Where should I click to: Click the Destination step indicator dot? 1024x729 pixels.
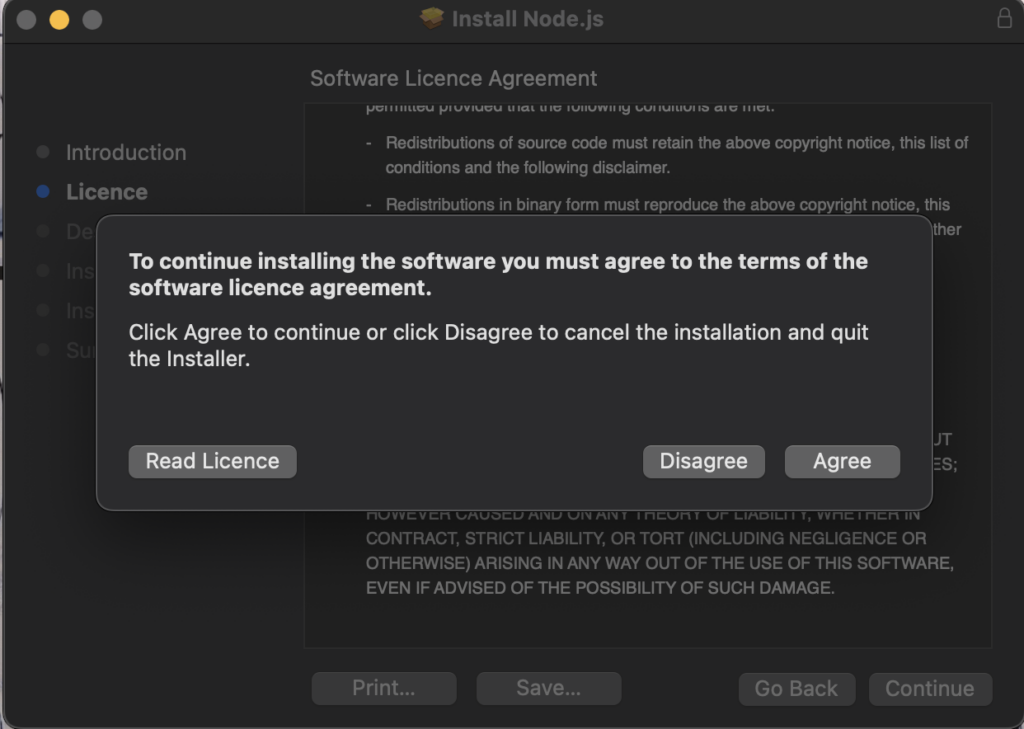(x=43, y=231)
